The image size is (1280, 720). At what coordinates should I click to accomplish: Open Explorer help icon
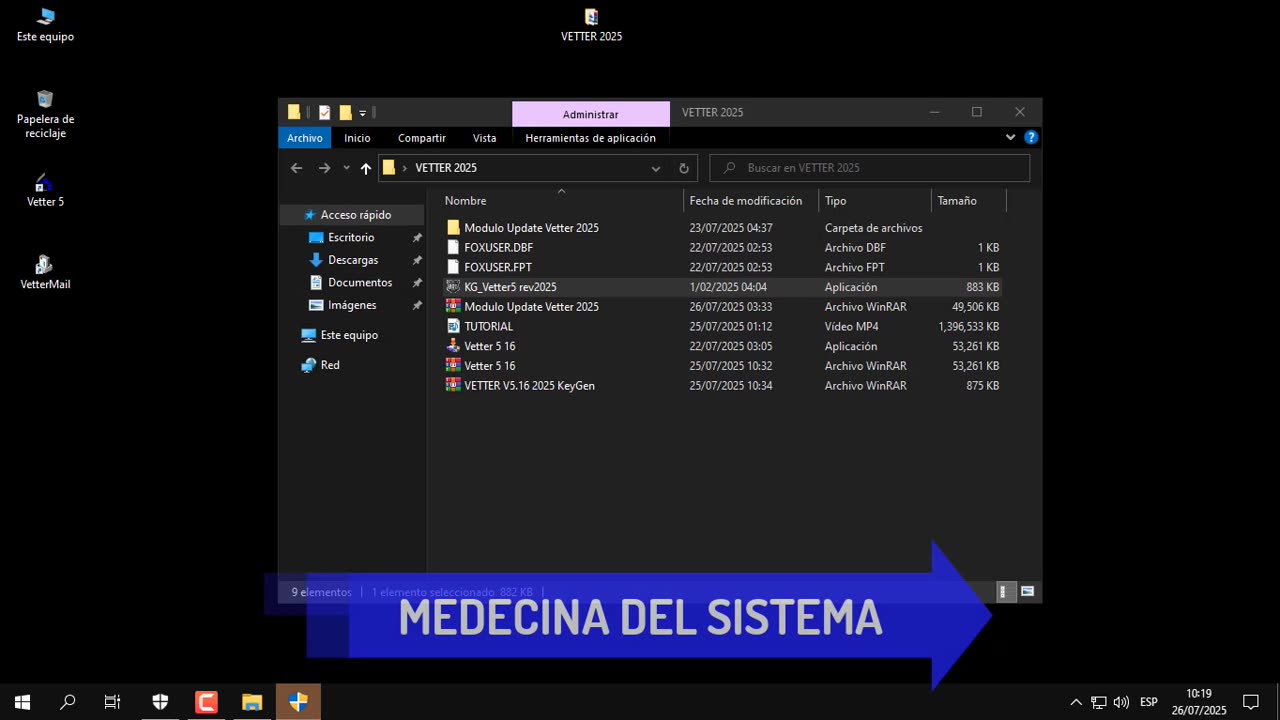[x=1031, y=138]
